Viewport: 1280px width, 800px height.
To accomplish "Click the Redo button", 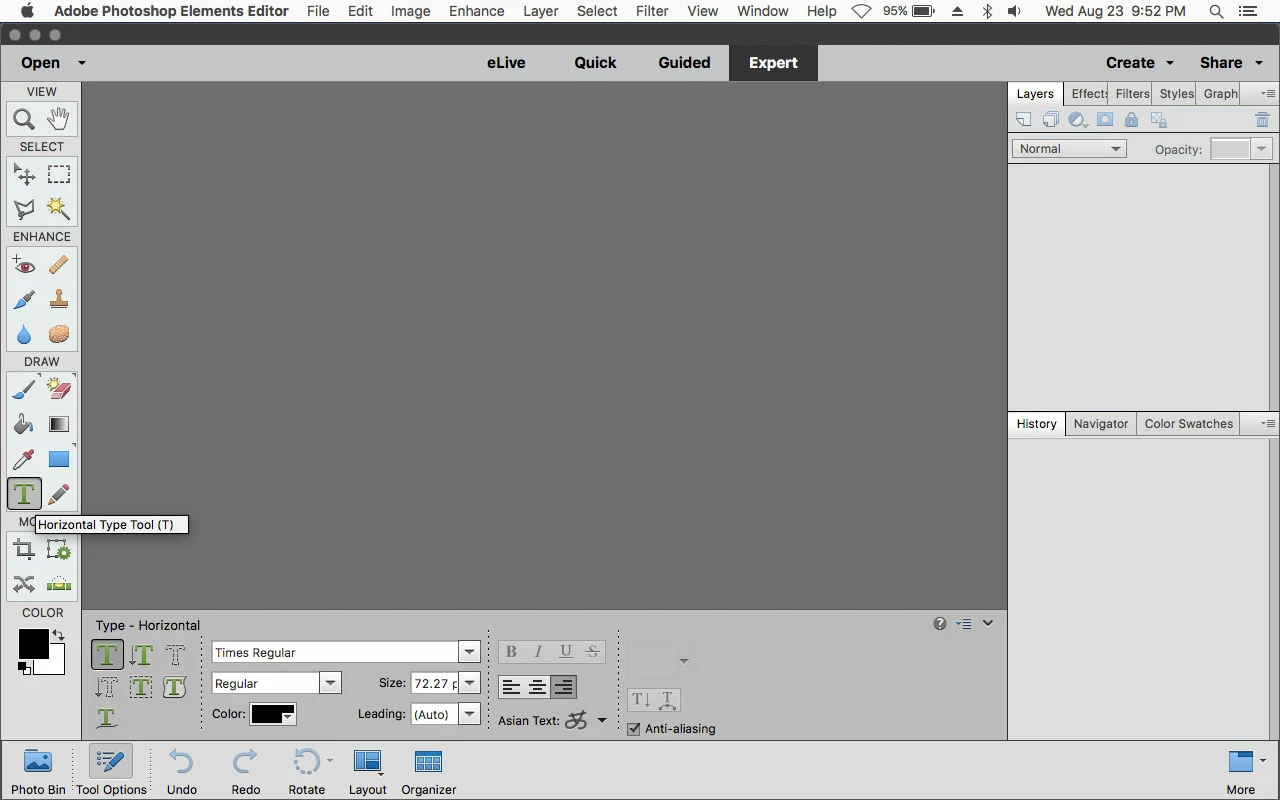I will click(x=245, y=771).
